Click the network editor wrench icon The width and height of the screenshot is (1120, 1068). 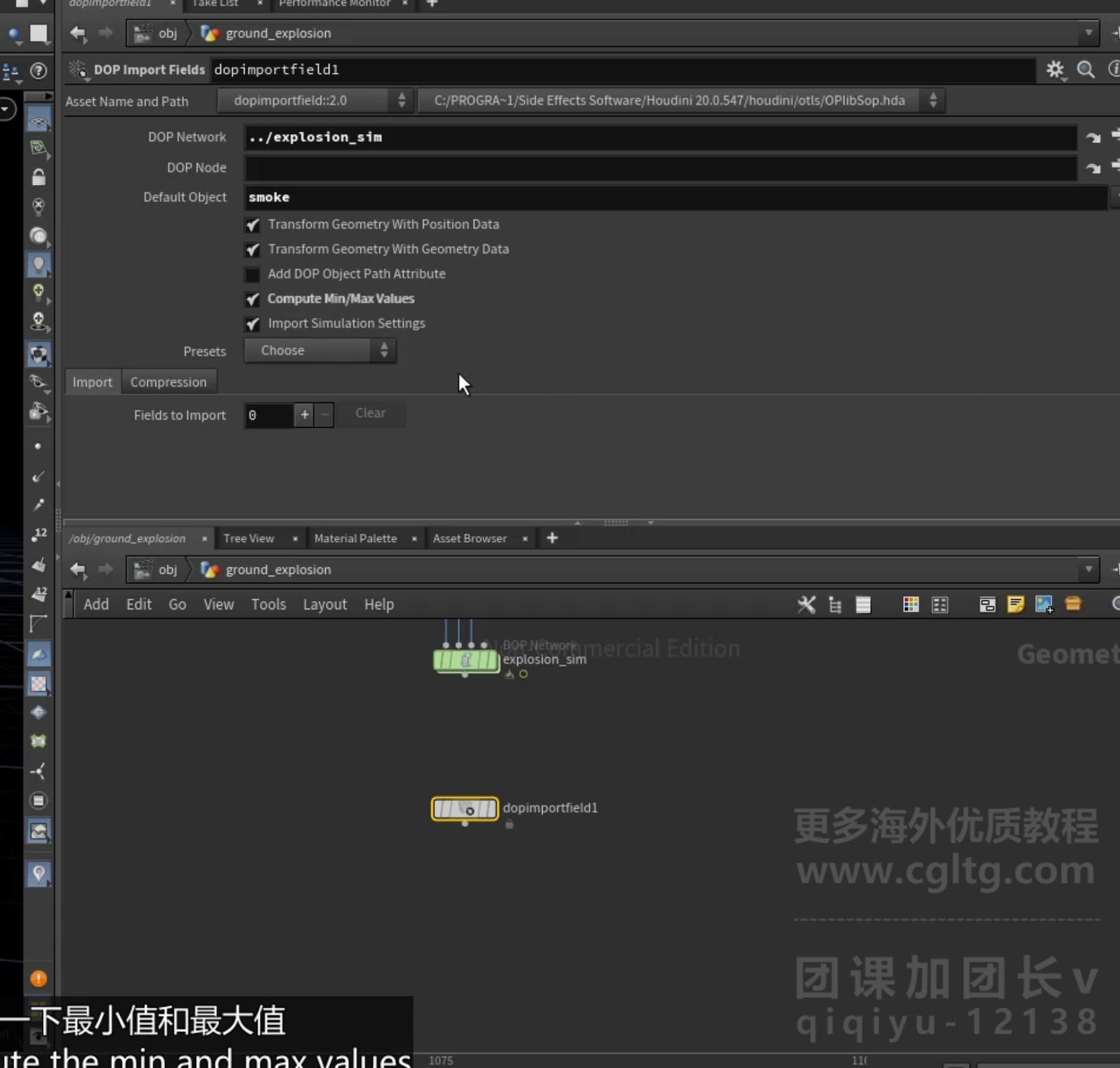pos(806,604)
